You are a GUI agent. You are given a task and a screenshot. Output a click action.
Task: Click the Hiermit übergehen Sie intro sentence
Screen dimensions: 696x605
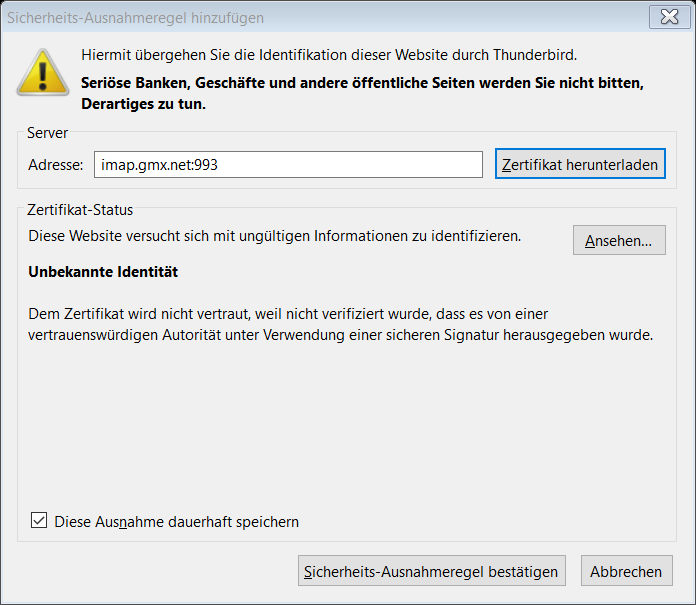tap(329, 55)
